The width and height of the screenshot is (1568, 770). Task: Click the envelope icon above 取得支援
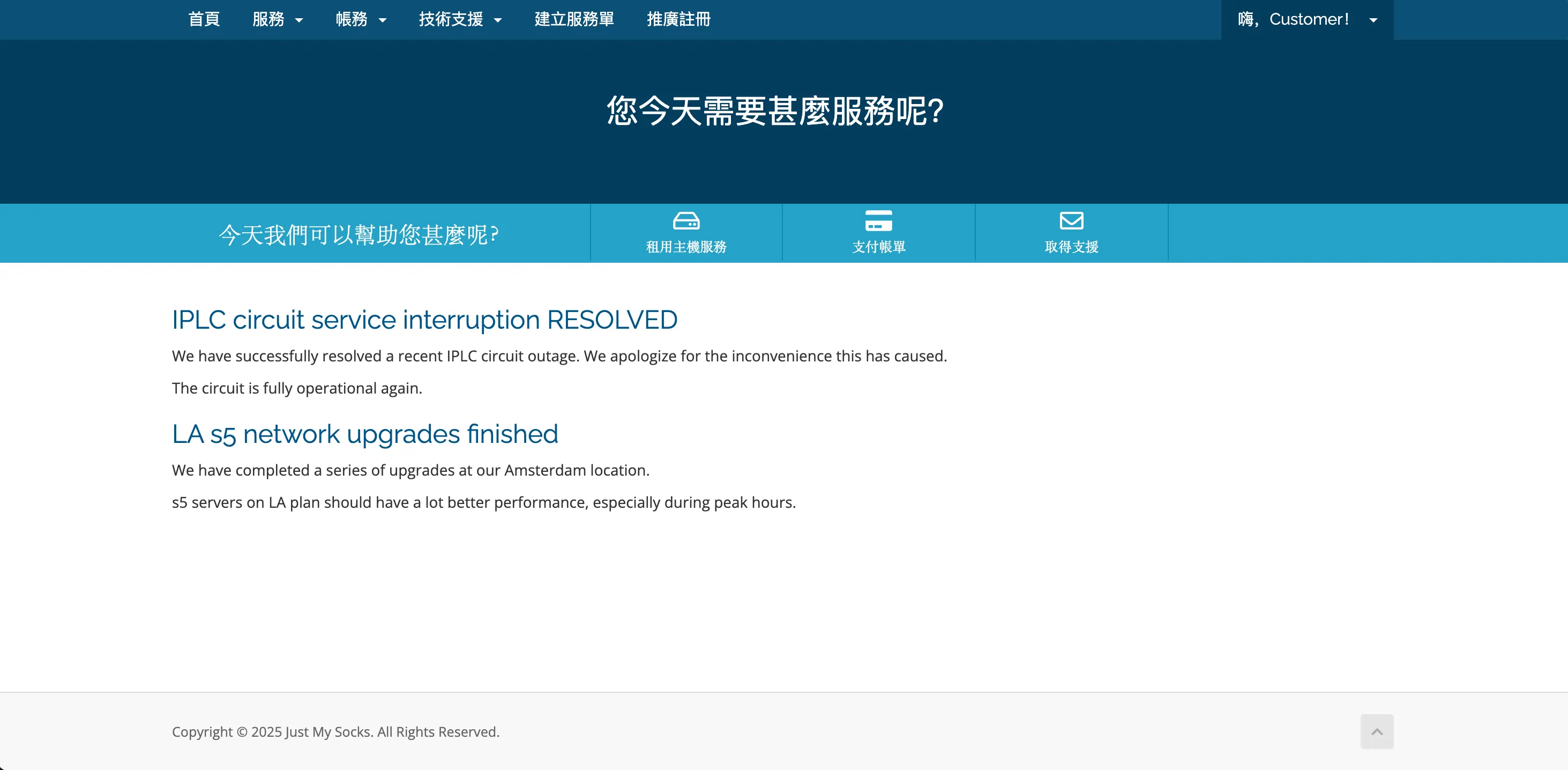1071,220
